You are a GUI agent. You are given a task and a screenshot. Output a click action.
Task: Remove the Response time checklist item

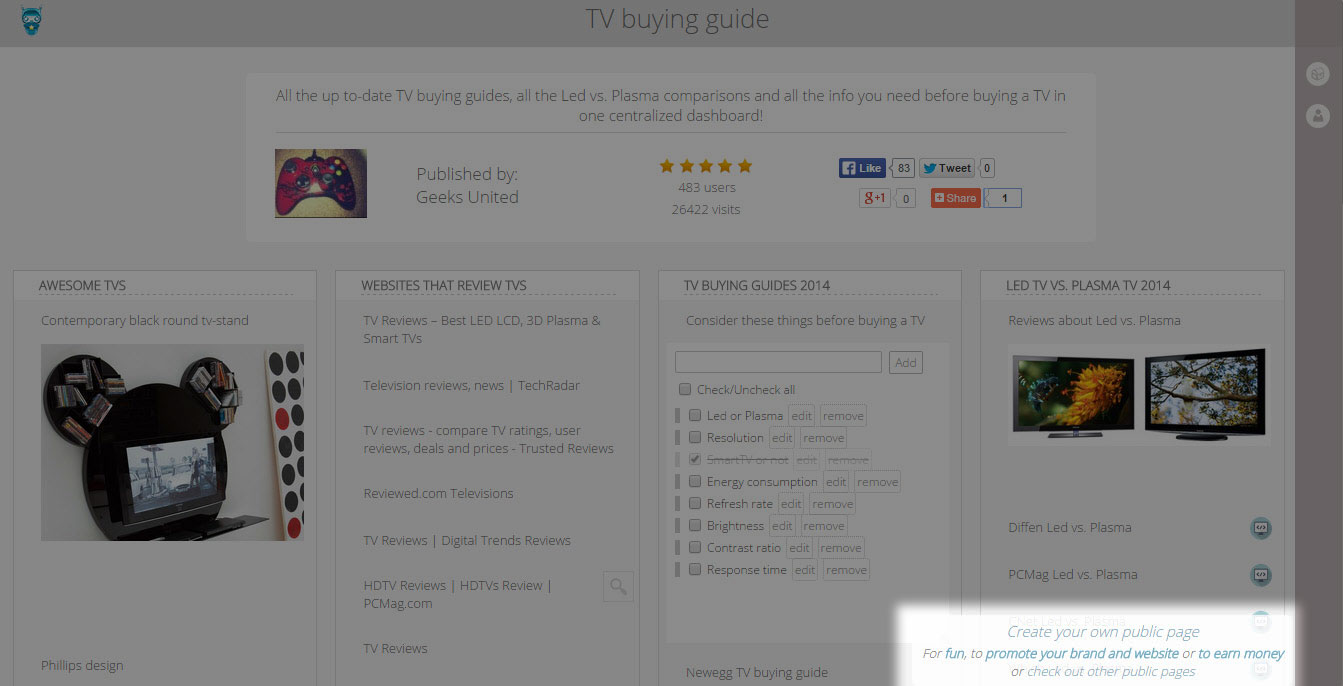[x=846, y=570]
